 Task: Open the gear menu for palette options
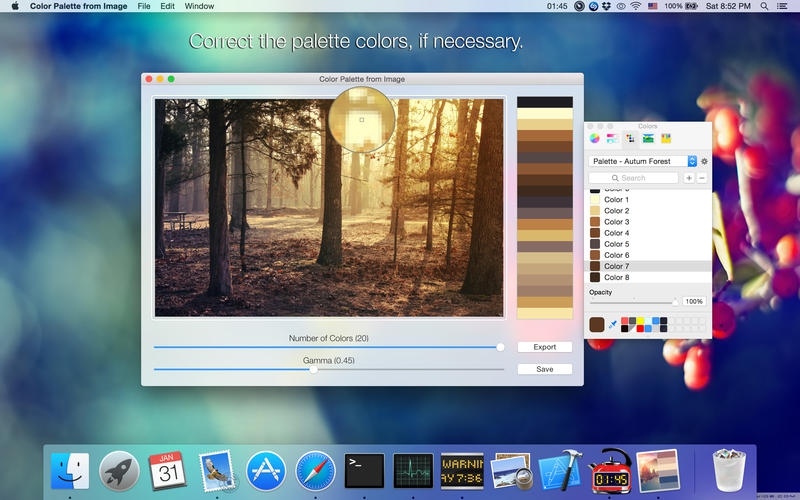[x=704, y=161]
